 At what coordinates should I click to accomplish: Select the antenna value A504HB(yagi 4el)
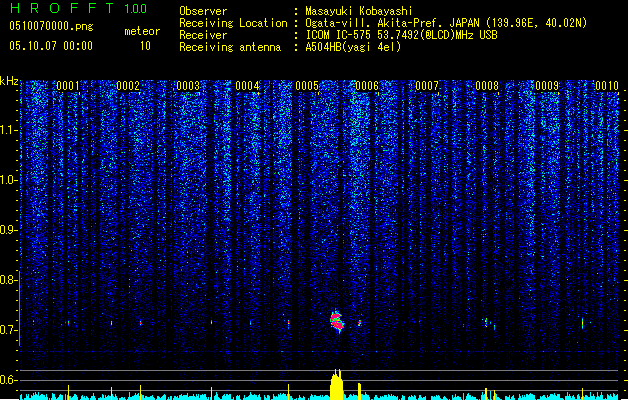[x=353, y=47]
